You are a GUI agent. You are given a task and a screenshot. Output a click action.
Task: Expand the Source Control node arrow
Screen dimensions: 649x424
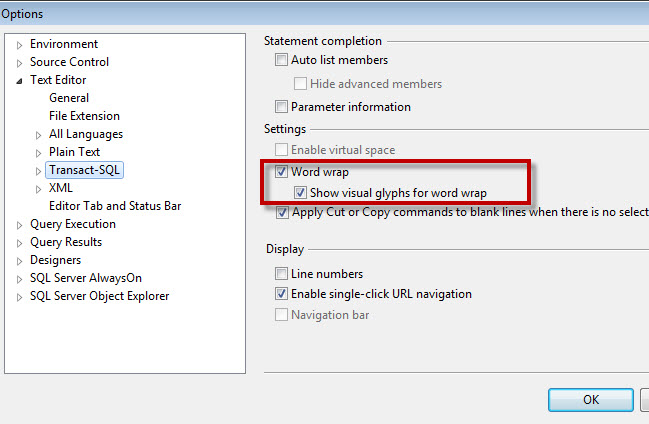click(x=19, y=63)
